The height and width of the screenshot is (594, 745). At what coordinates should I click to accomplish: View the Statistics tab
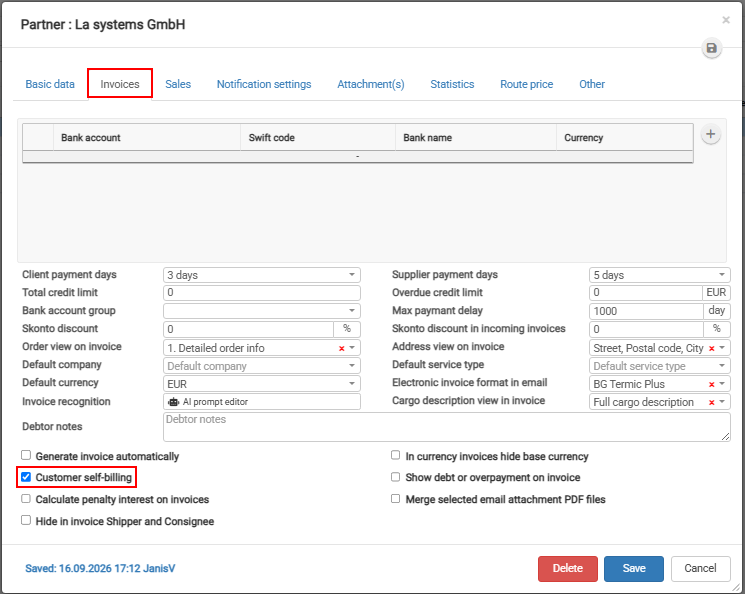click(x=452, y=84)
